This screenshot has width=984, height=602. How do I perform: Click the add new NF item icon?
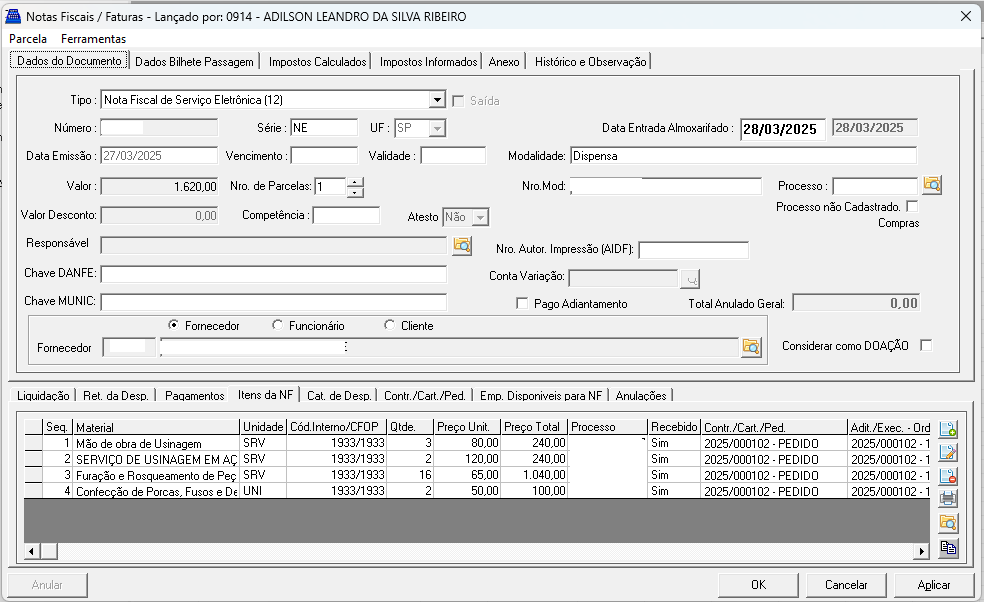[x=948, y=429]
